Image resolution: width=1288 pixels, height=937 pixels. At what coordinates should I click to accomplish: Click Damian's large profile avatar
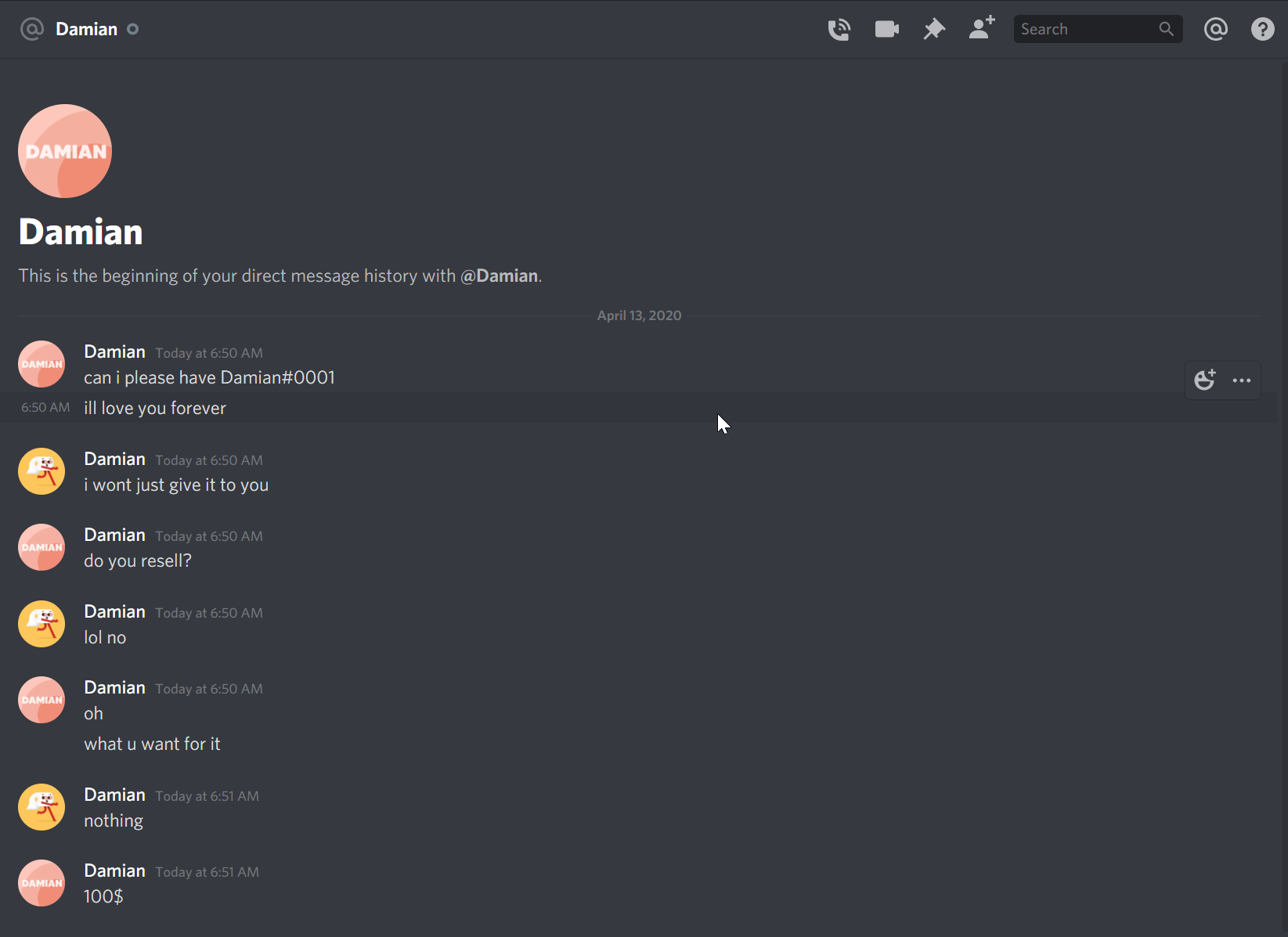65,151
